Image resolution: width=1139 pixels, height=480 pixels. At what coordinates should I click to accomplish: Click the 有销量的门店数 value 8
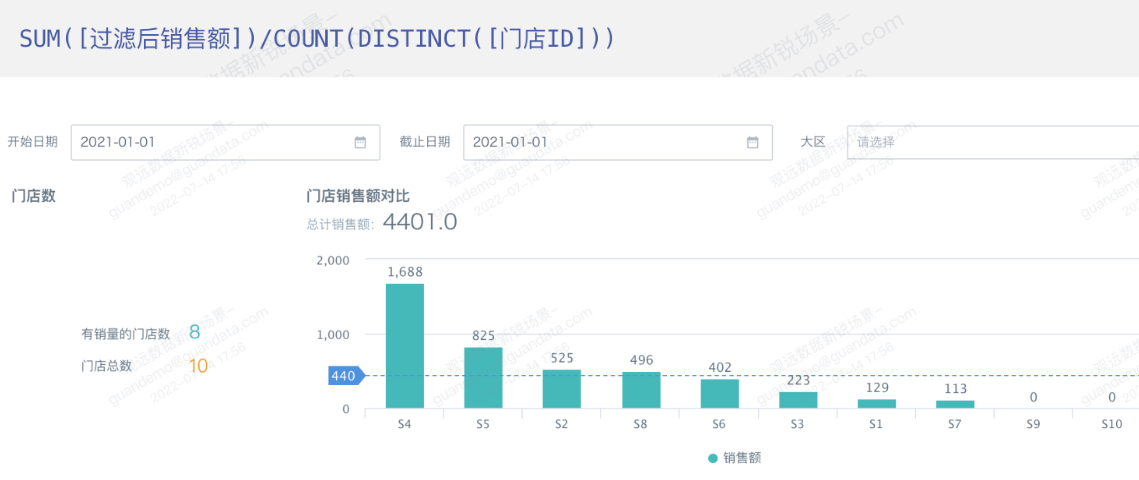(194, 333)
